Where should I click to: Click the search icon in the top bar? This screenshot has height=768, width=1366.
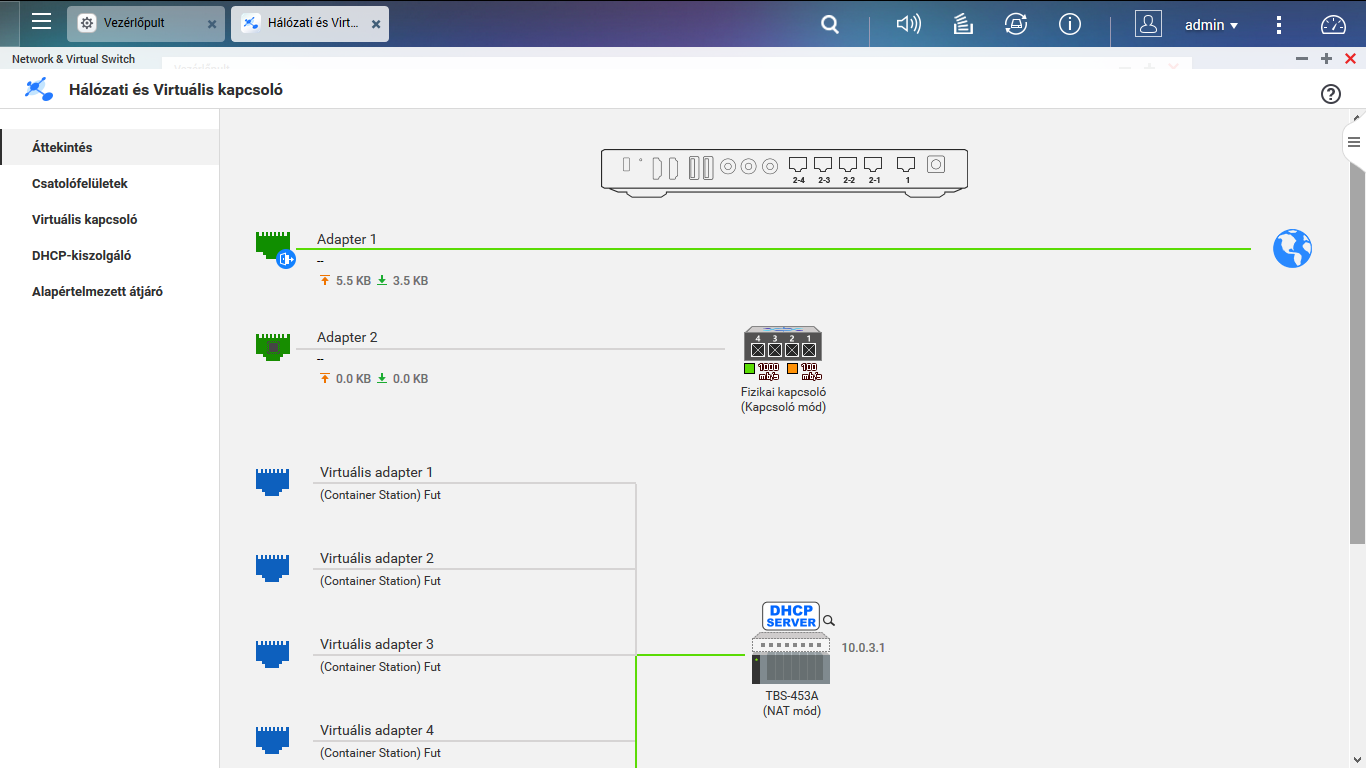829,24
